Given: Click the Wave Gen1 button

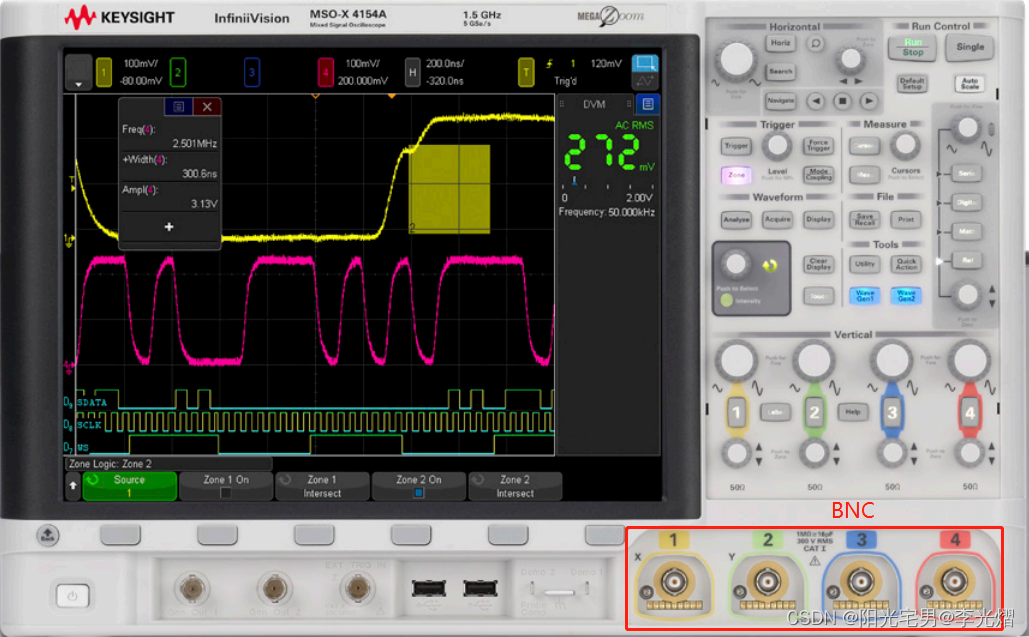Looking at the screenshot, I should point(864,295).
